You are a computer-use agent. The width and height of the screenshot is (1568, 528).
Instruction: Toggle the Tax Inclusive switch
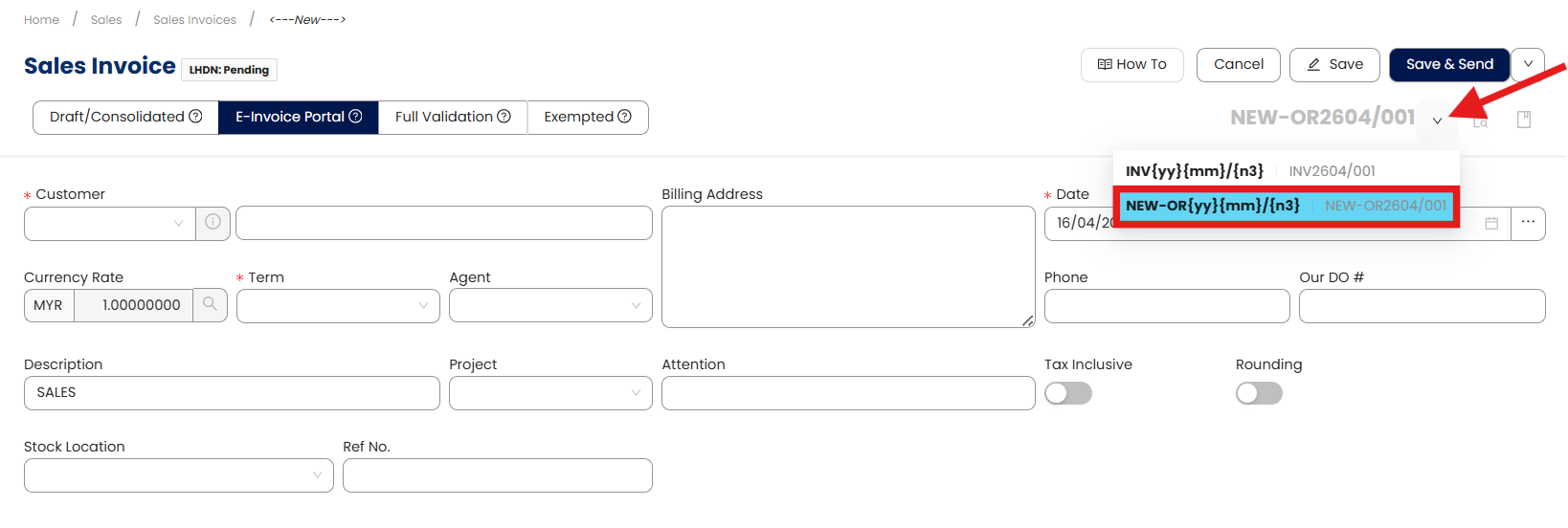click(x=1068, y=393)
